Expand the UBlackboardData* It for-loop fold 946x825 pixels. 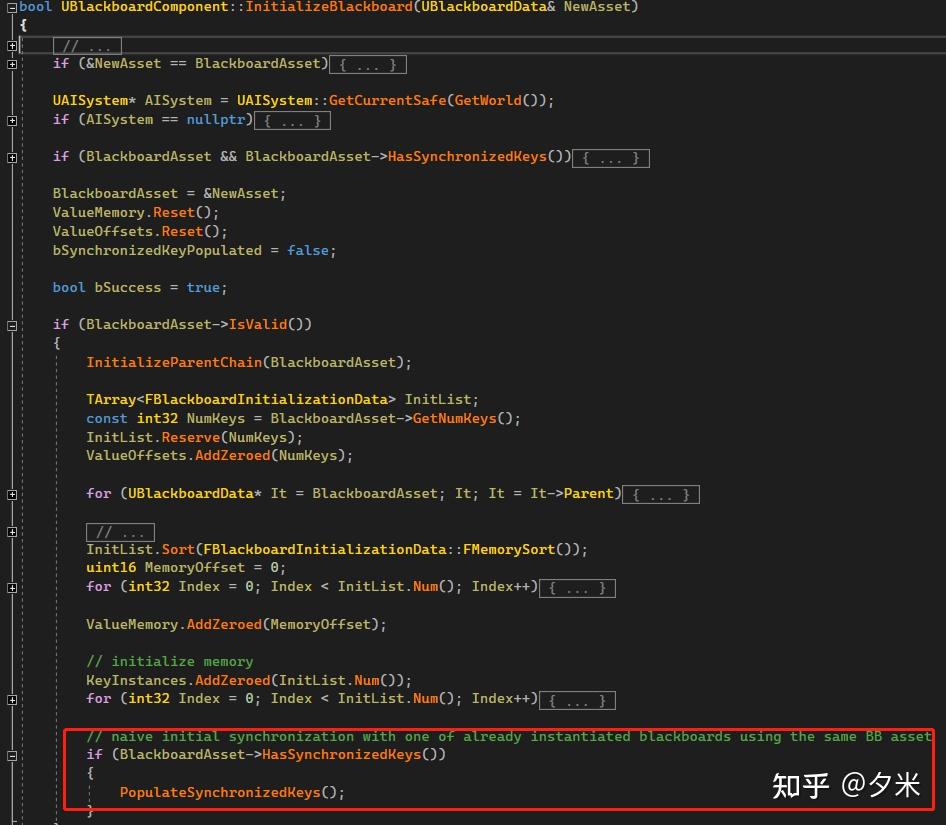(11, 495)
